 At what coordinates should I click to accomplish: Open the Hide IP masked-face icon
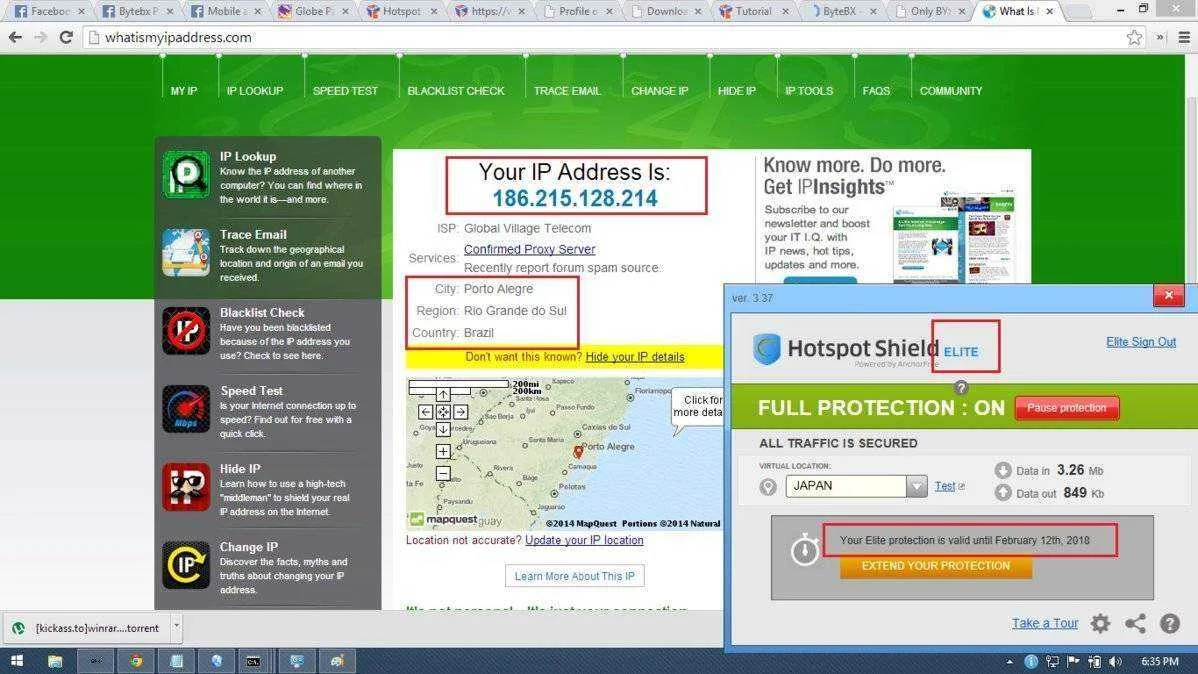(186, 487)
